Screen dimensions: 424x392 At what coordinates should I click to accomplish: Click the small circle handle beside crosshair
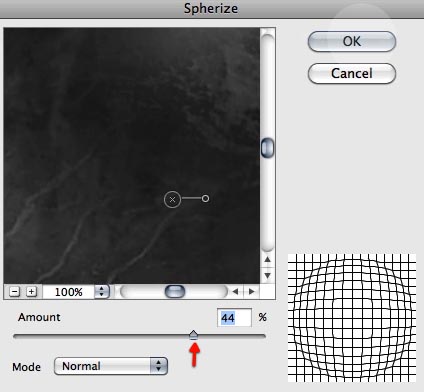[x=206, y=199]
